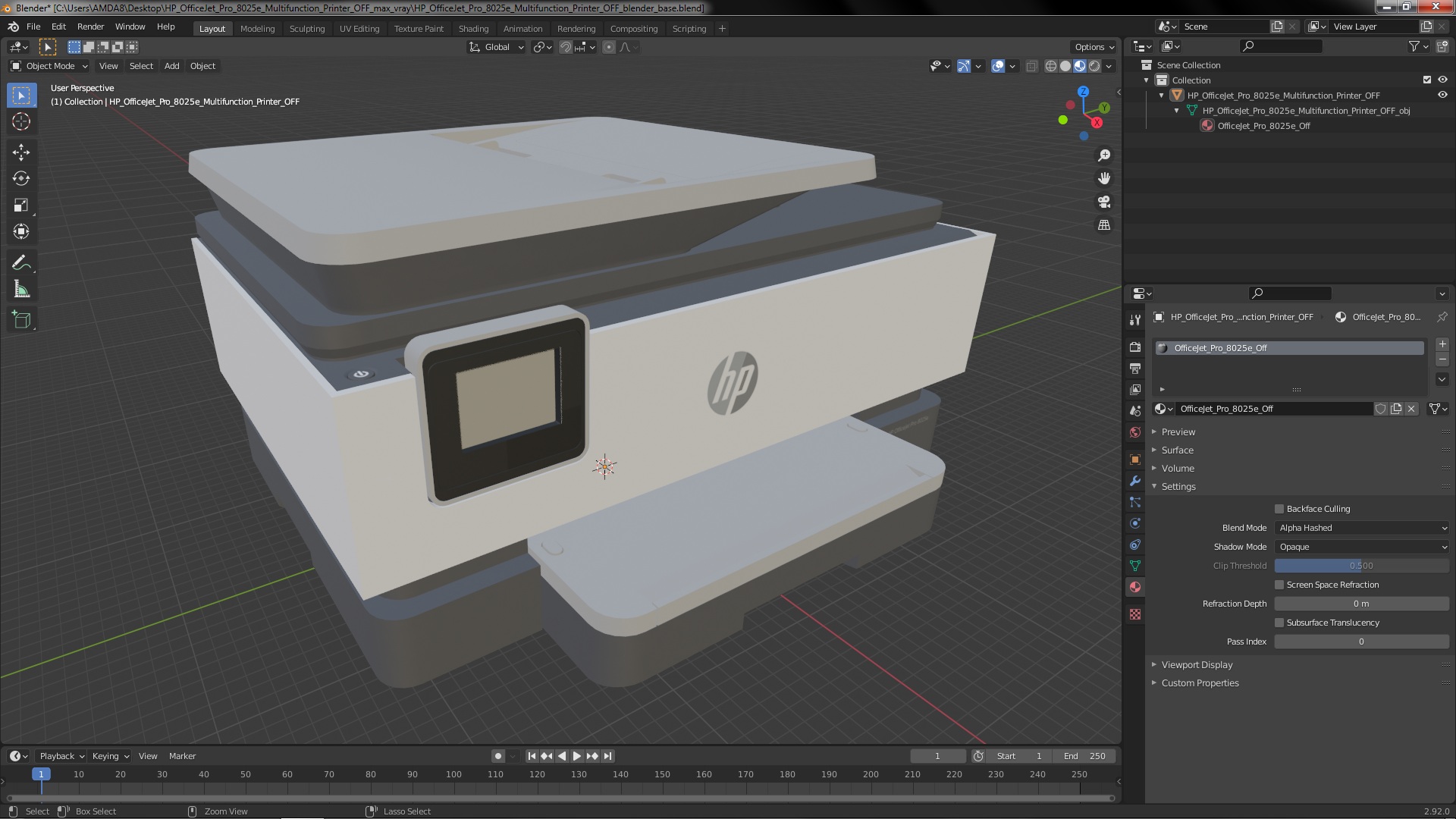The height and width of the screenshot is (819, 1456).
Task: Expand the Surface properties section
Action: (x=1178, y=449)
